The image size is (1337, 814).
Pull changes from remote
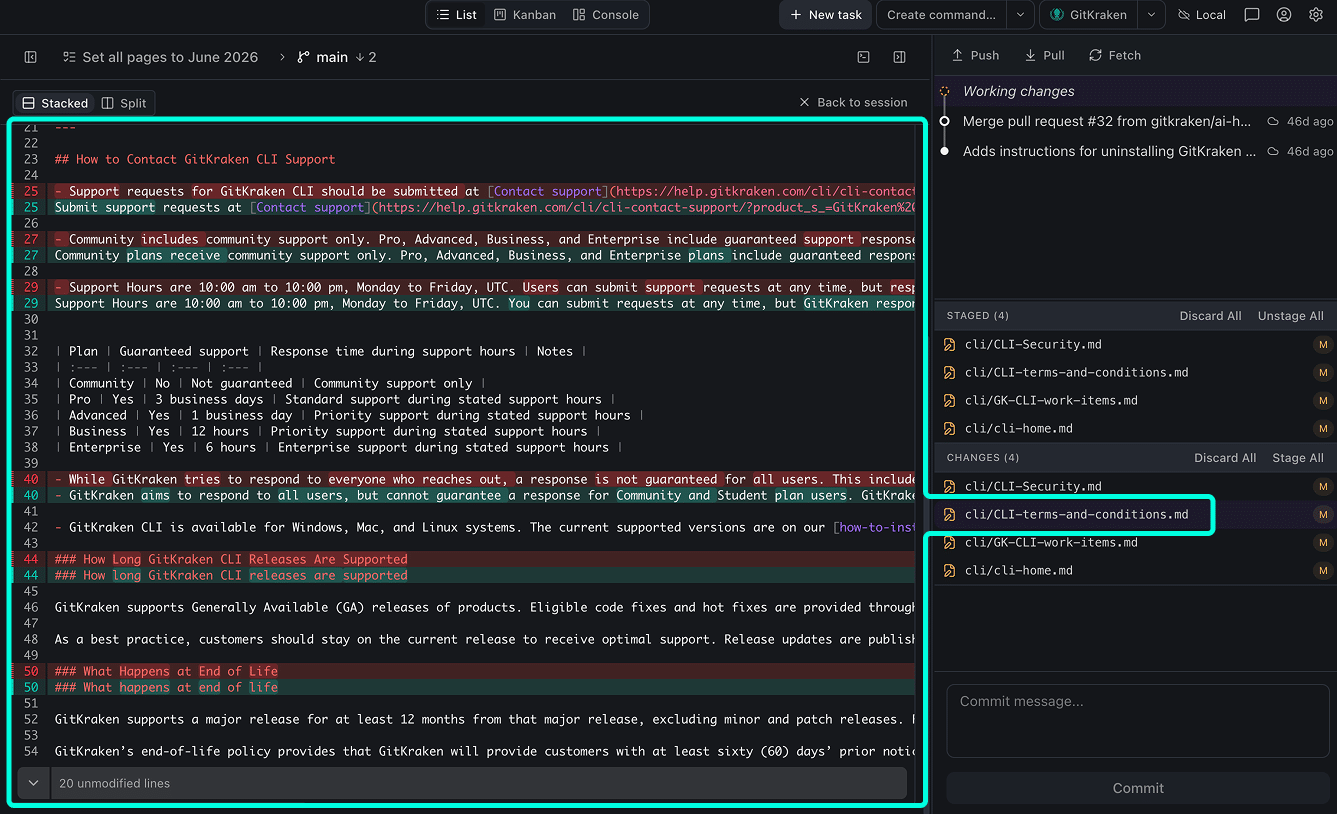pos(1045,55)
